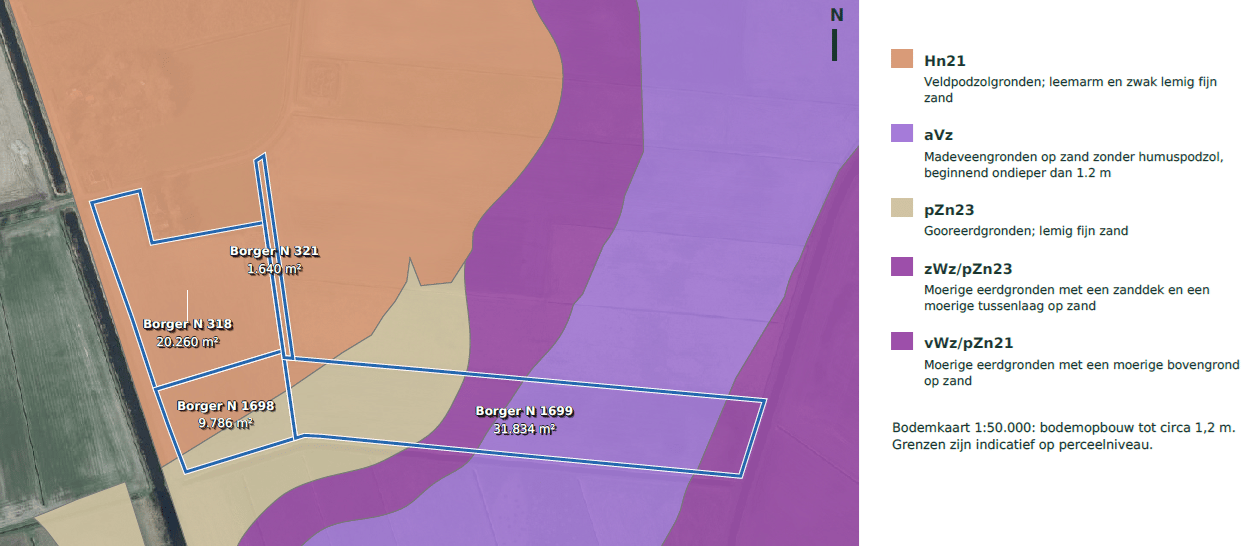Viewport: 1260px width, 546px height.
Task: Click the zWz/pZn23 legend heading
Action: tap(969, 268)
